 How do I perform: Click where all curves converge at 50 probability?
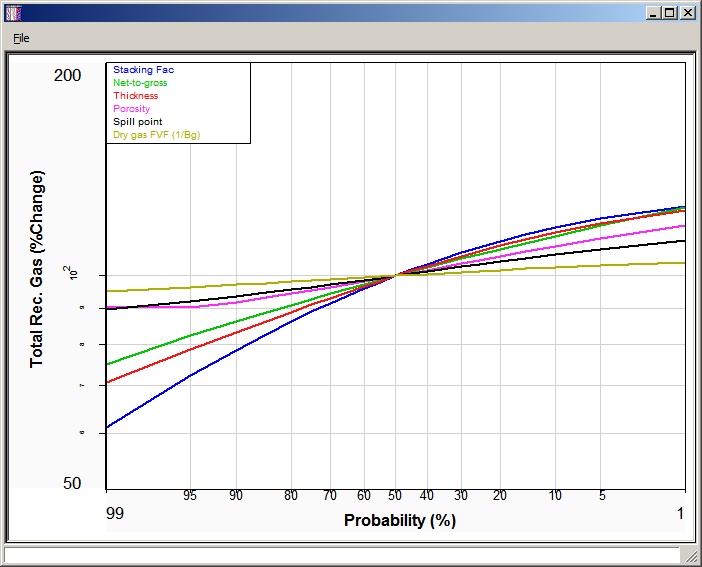(396, 274)
